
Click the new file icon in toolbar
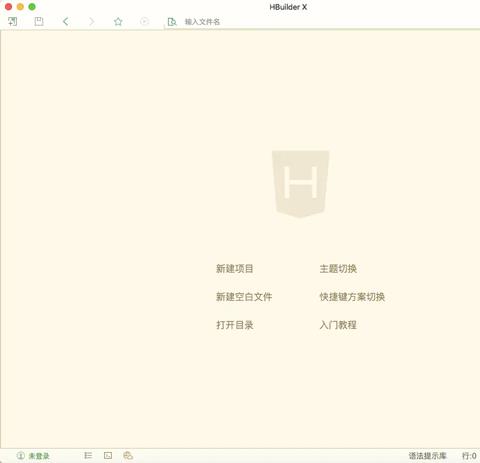[x=13, y=22]
